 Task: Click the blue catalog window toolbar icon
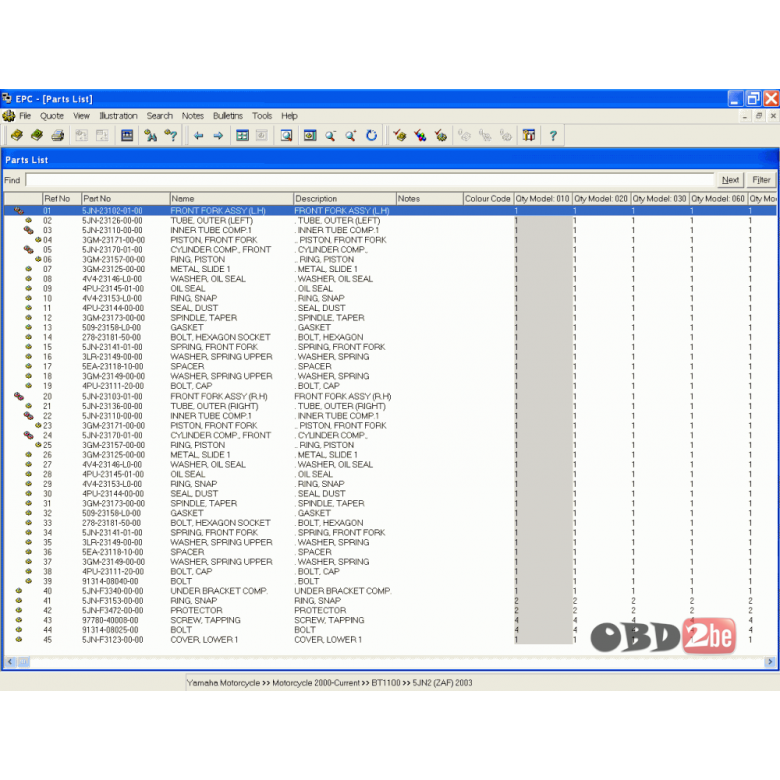coord(127,135)
